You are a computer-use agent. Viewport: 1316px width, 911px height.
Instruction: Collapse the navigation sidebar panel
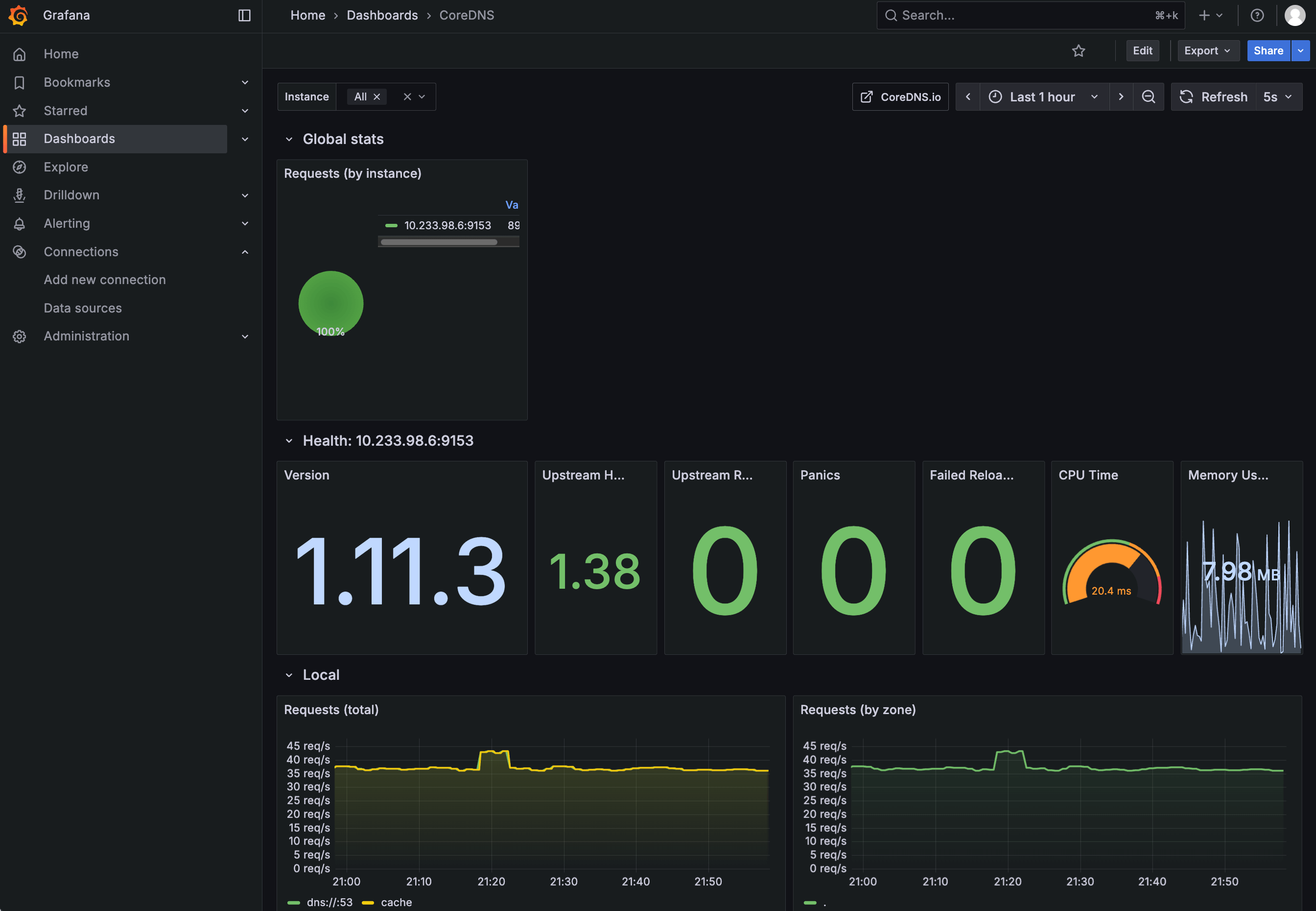tap(244, 15)
